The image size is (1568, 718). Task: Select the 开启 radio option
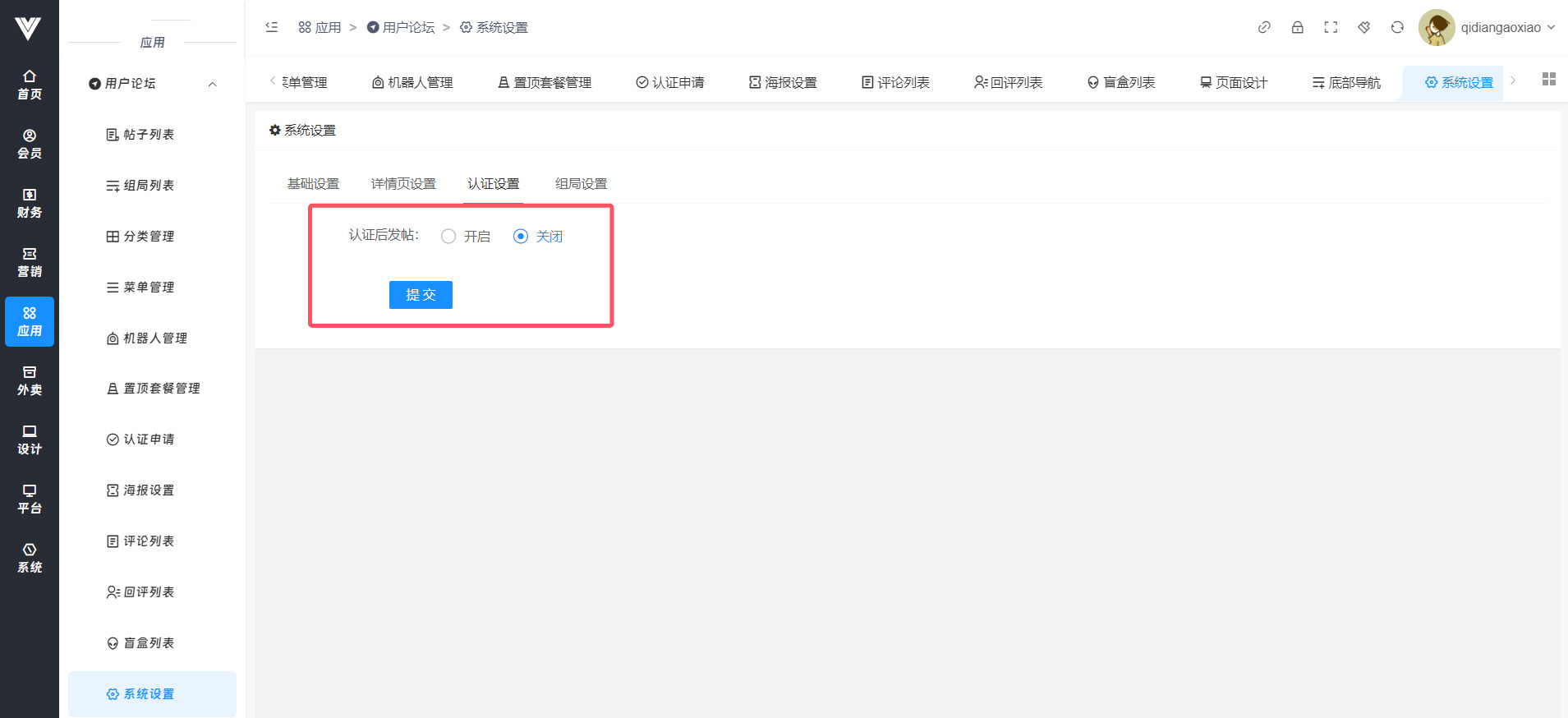click(x=448, y=237)
